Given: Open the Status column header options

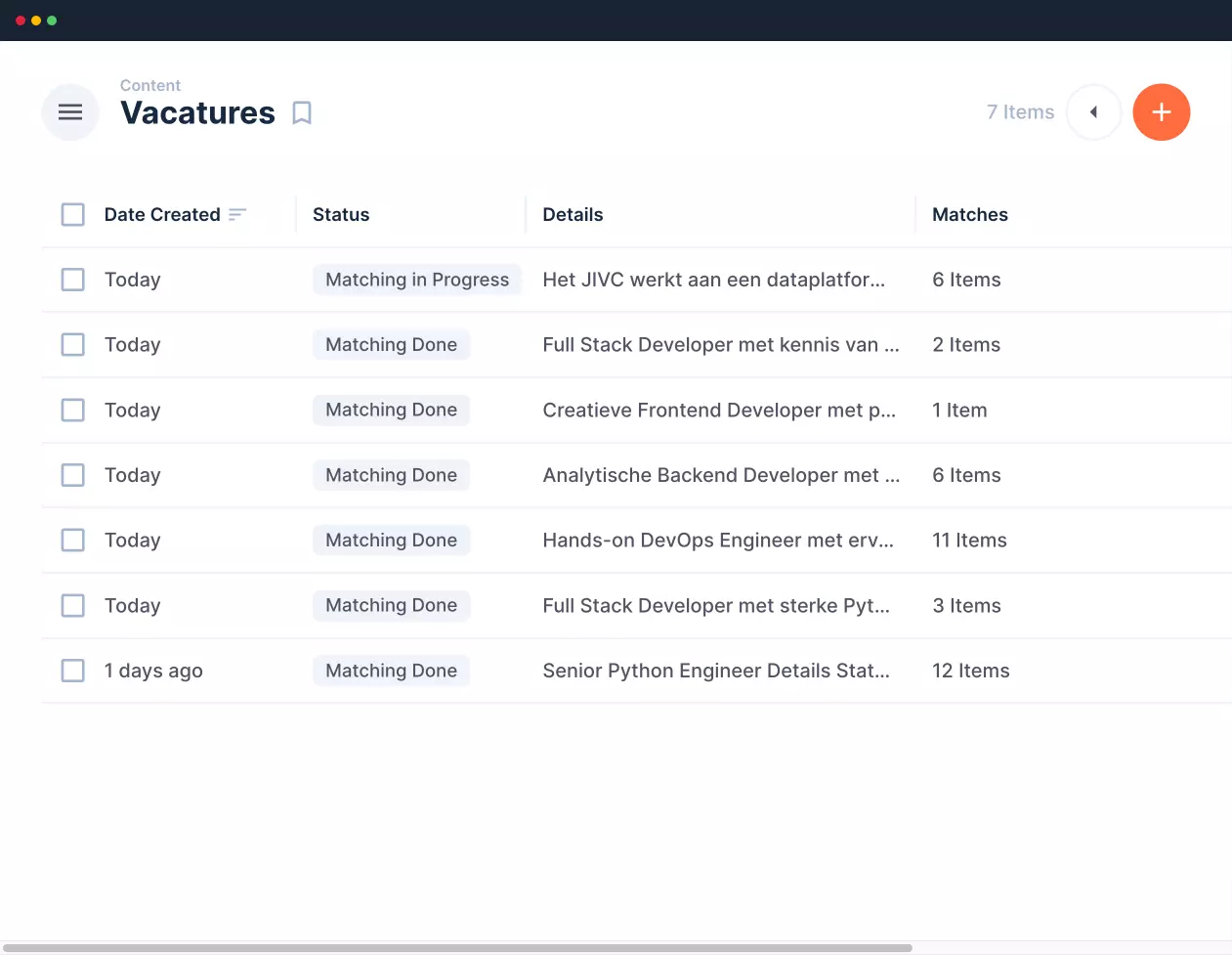Looking at the screenshot, I should click(341, 215).
